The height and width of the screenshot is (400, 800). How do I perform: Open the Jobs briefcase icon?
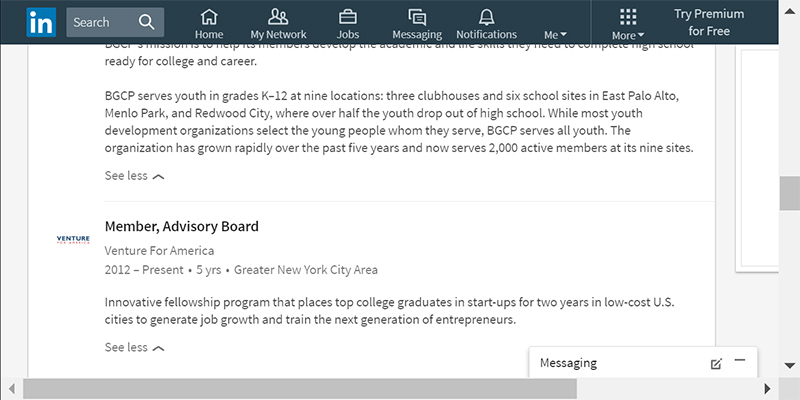coord(347,17)
